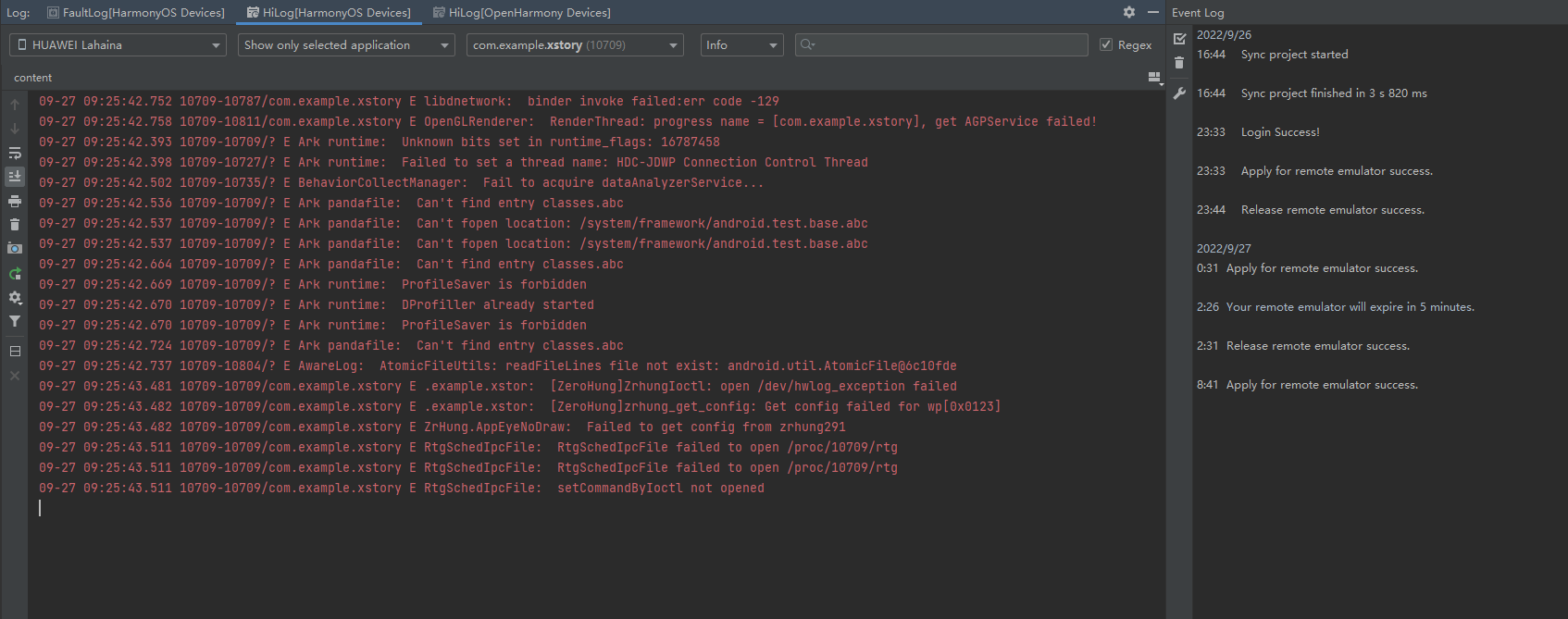The height and width of the screenshot is (619, 1568).
Task: Open the HUAWEI Lahaina device dropdown
Action: point(118,44)
